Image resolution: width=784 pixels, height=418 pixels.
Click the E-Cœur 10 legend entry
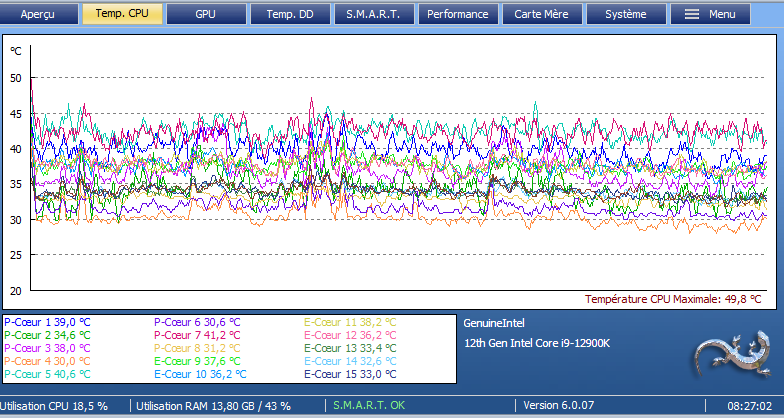coord(199,373)
